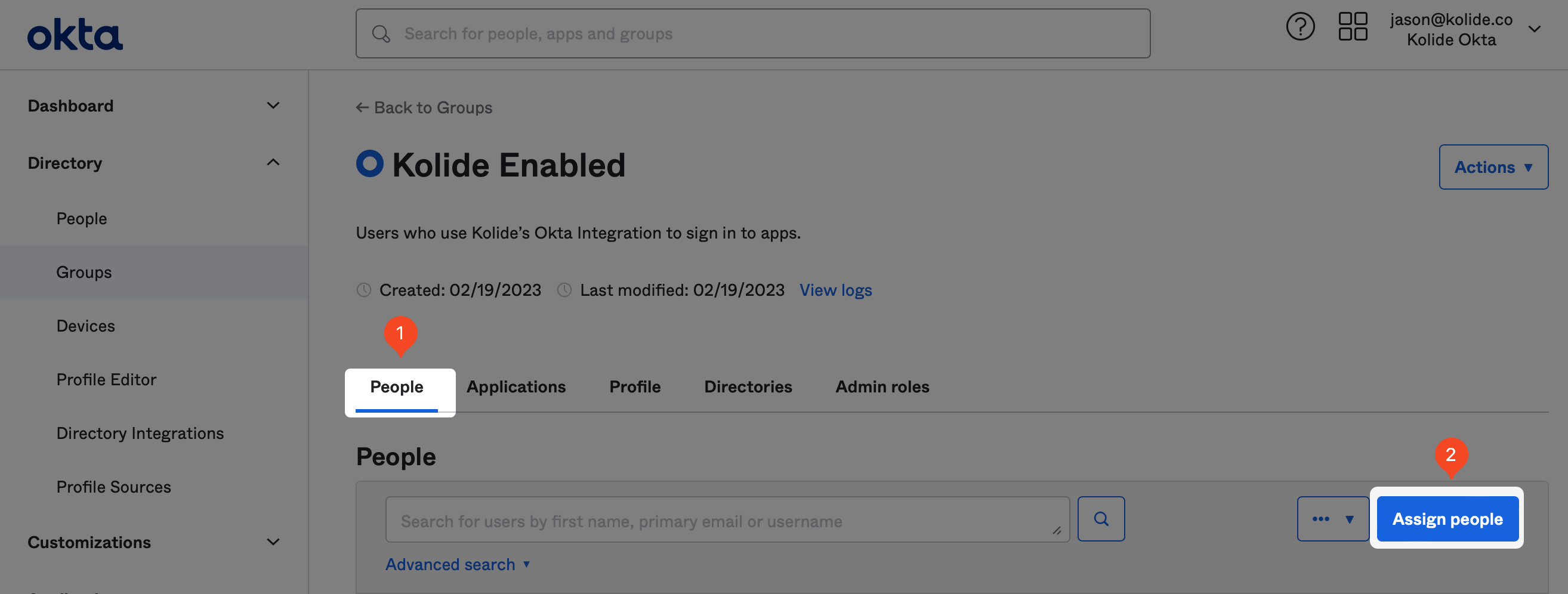Focus the user search field by name or email
Screen dimensions: 1568x594
727,520
